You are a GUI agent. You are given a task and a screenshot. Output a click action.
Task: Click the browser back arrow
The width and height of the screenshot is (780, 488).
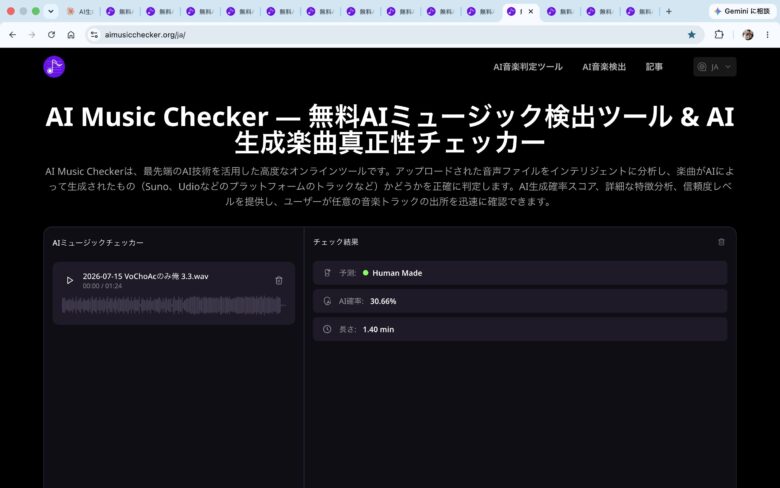12,35
